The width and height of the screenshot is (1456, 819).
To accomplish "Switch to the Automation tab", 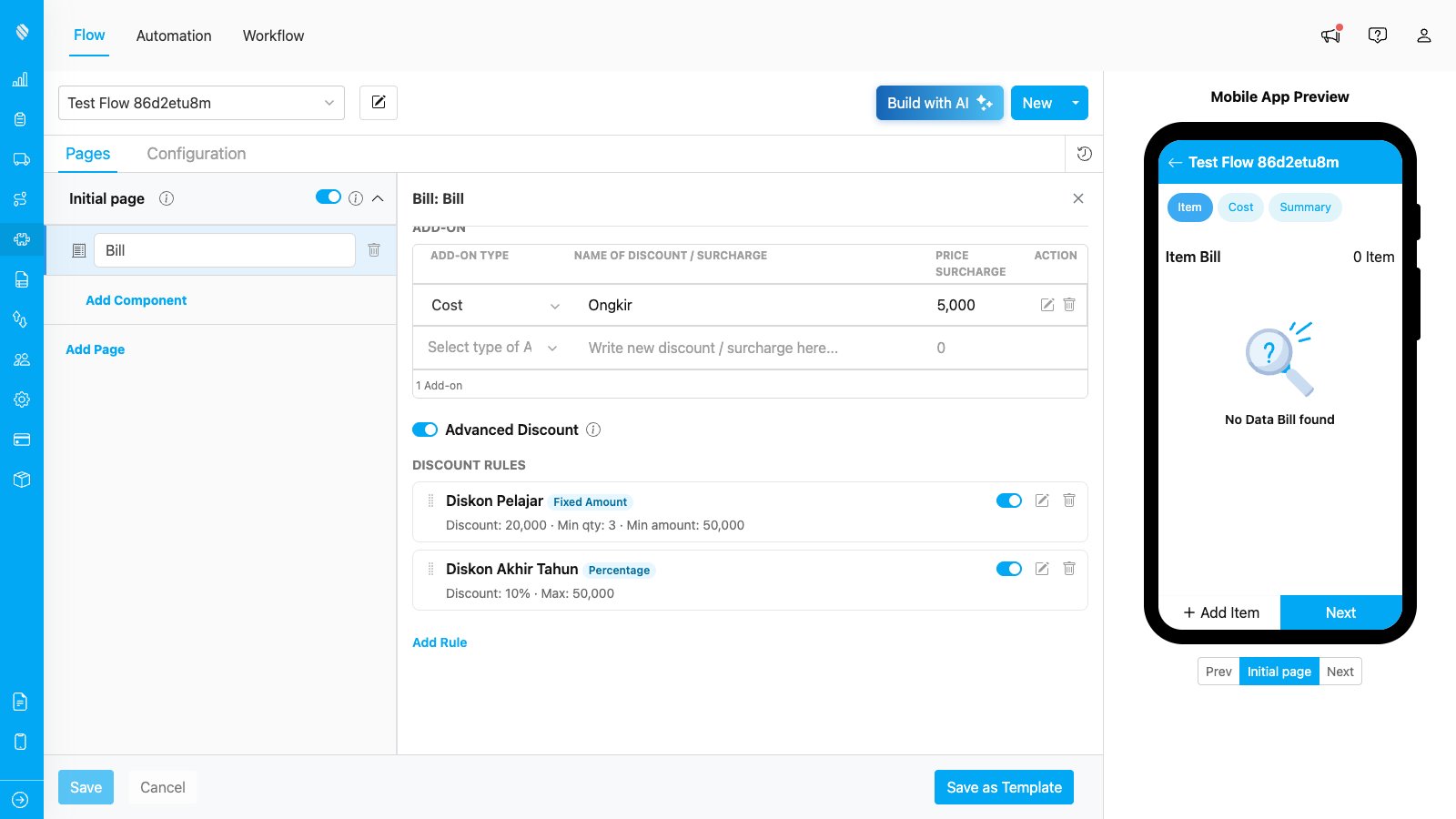I will coord(174,35).
